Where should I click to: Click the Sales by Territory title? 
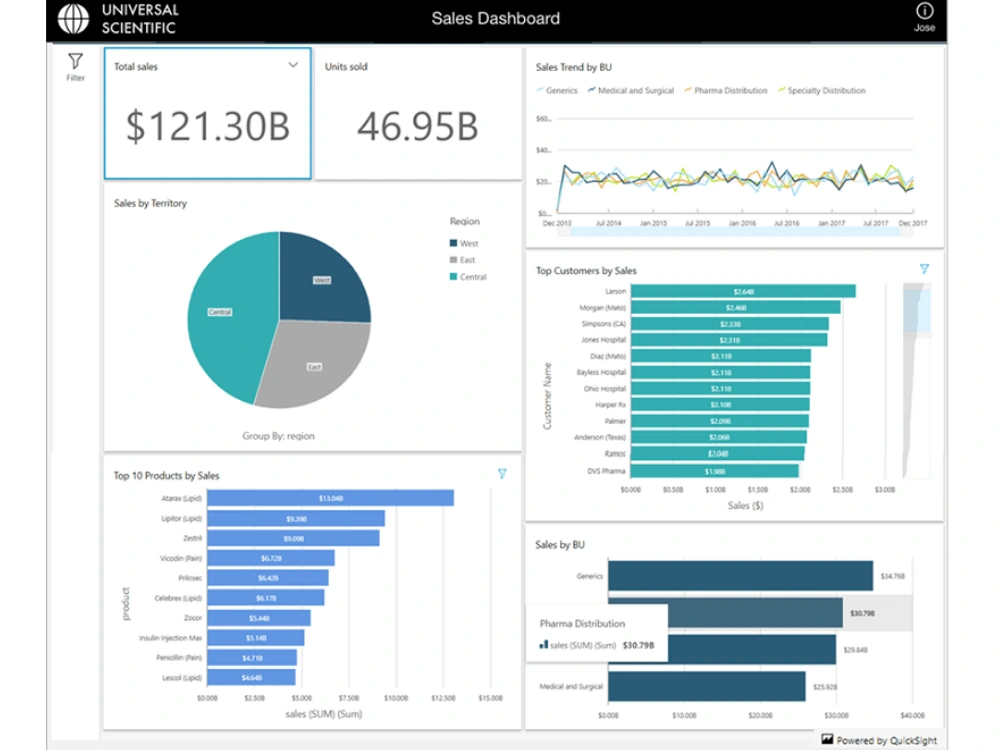click(x=151, y=203)
